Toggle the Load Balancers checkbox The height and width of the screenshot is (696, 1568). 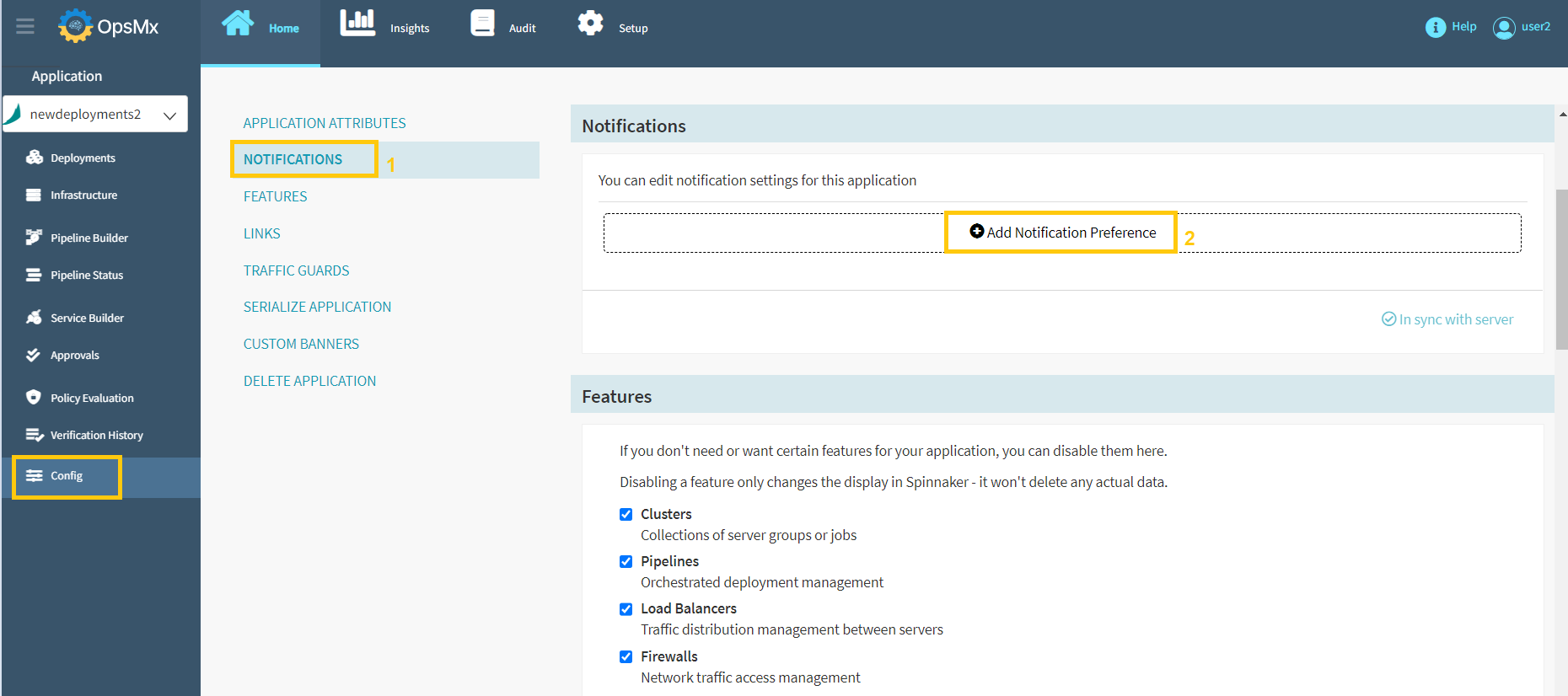pos(626,608)
